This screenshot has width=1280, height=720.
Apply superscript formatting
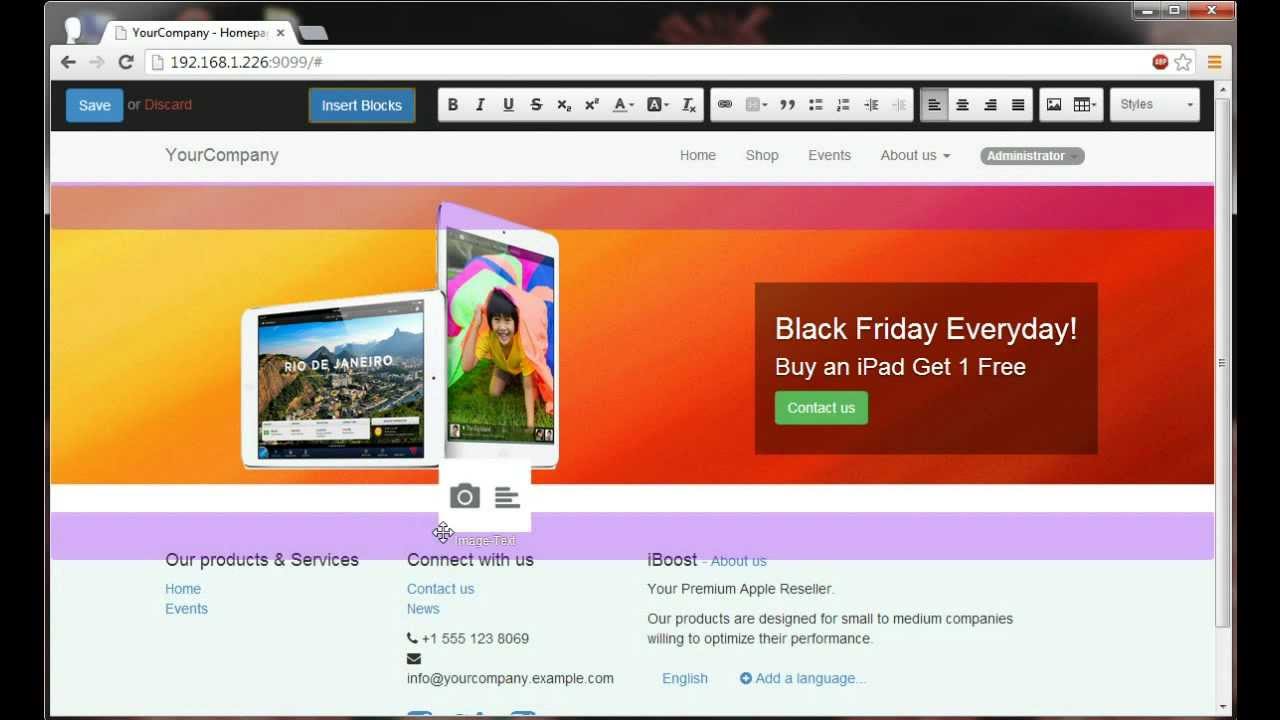[592, 105]
